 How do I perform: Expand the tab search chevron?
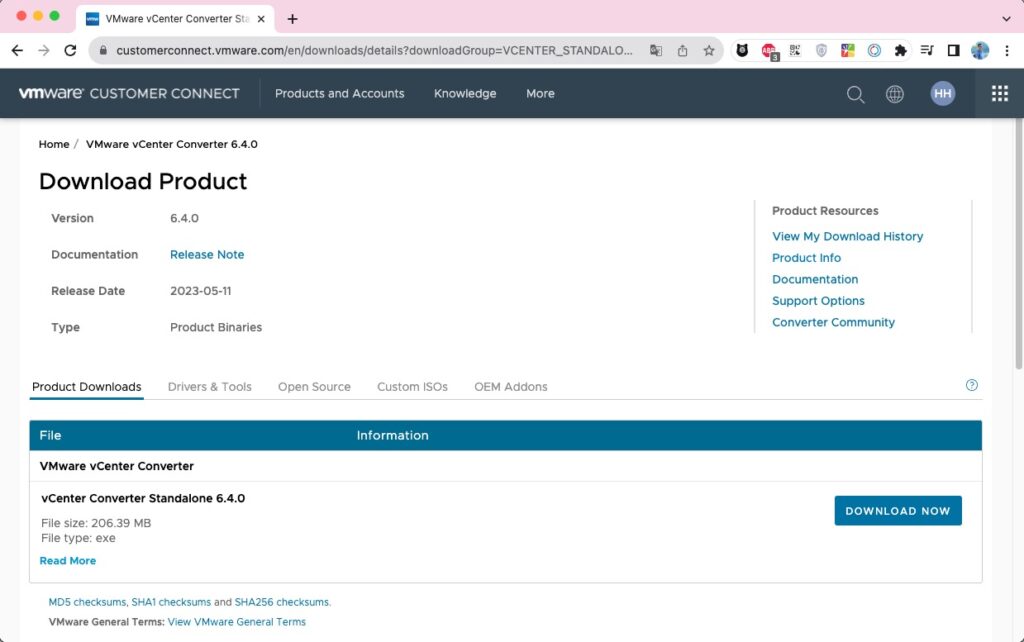coord(1006,19)
